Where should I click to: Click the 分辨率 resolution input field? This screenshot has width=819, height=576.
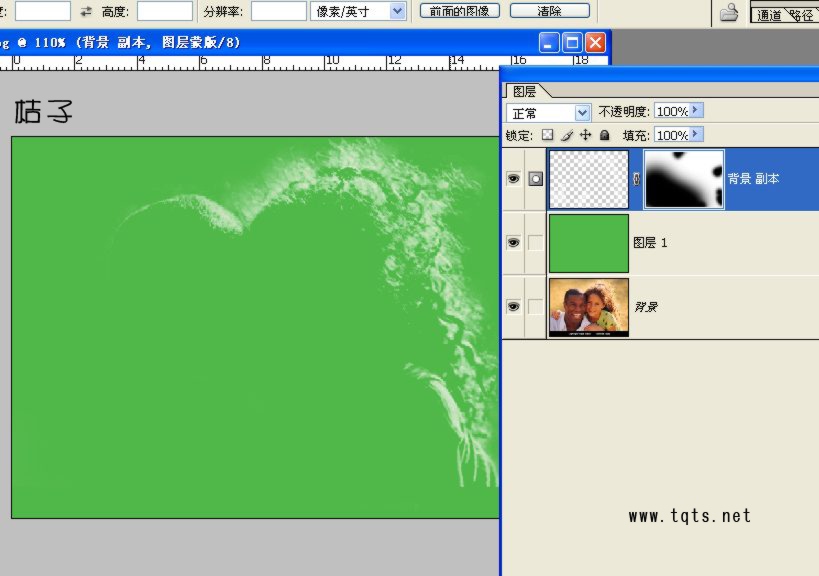pos(278,11)
